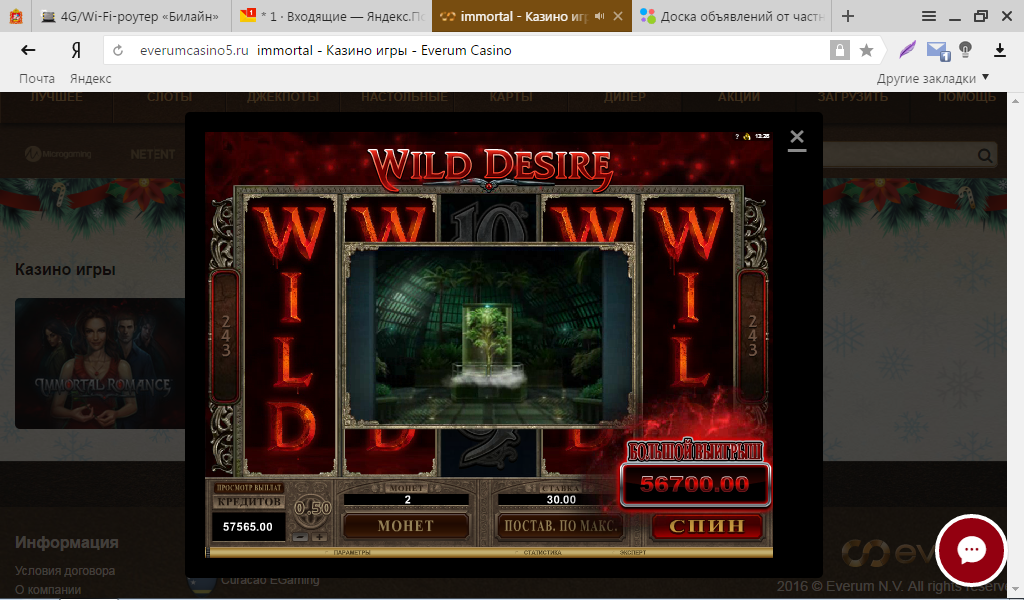Click the МОНЕТ coins button
Screen dimensions: 1024x600
coord(406,526)
